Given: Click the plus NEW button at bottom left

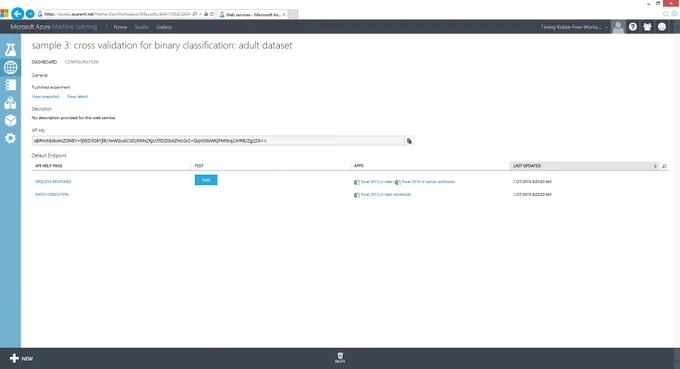Looking at the screenshot, I should pos(21,358).
